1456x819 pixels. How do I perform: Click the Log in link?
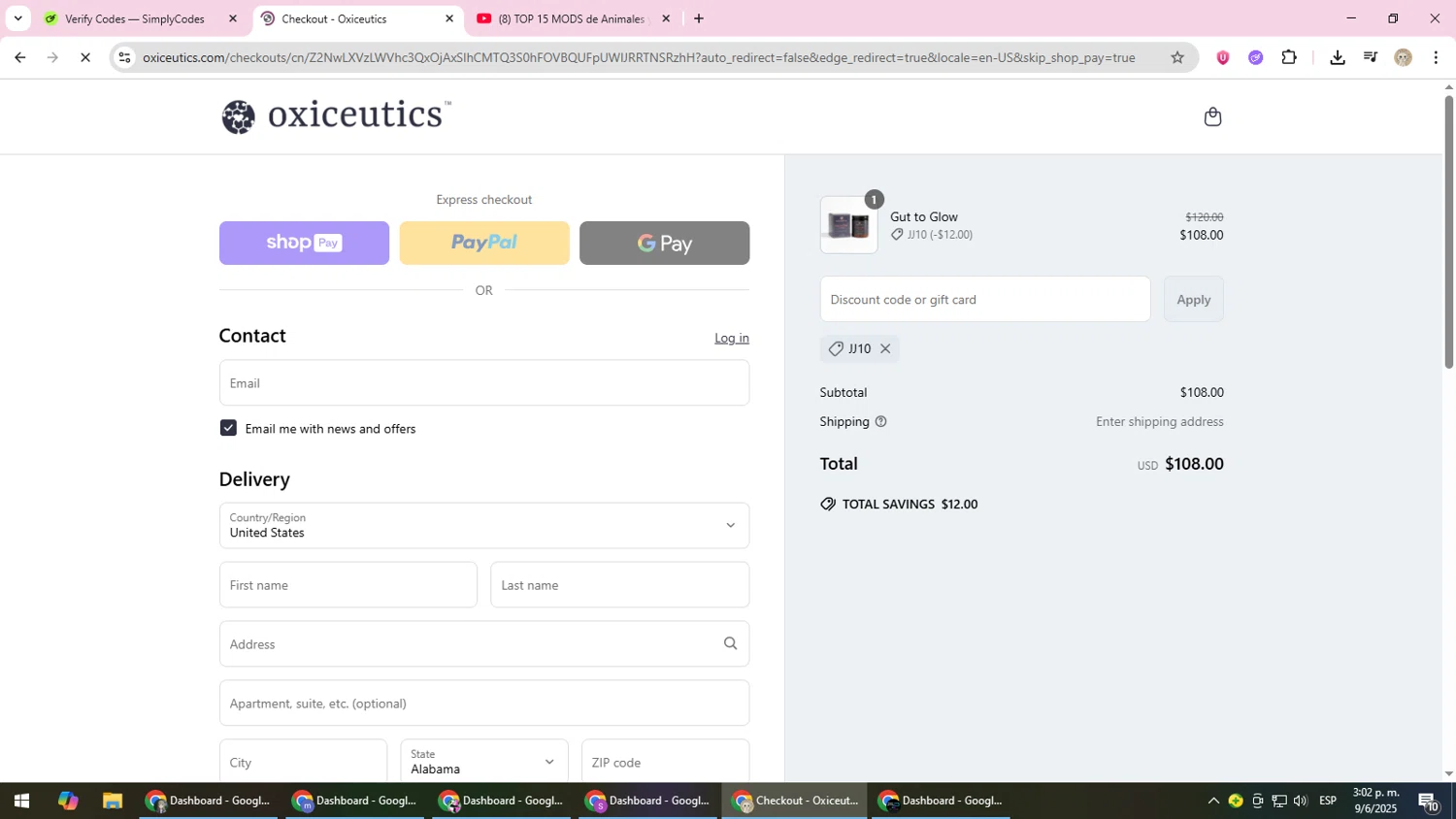click(x=732, y=338)
